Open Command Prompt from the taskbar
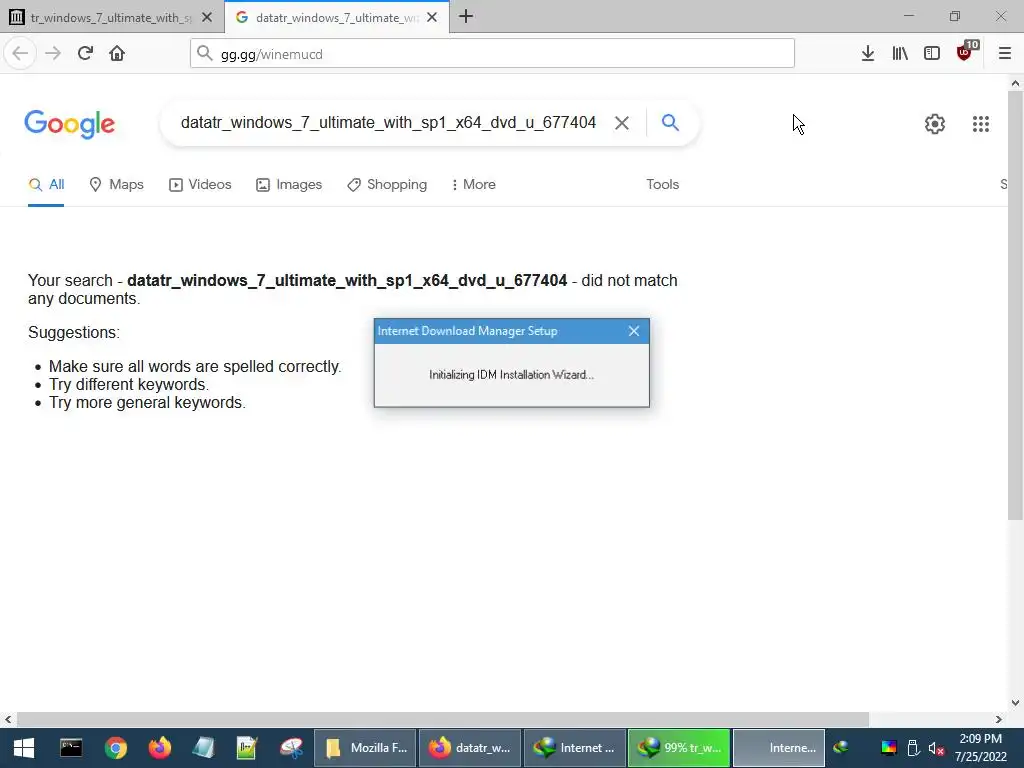This screenshot has height=768, width=1024. pos(71,748)
